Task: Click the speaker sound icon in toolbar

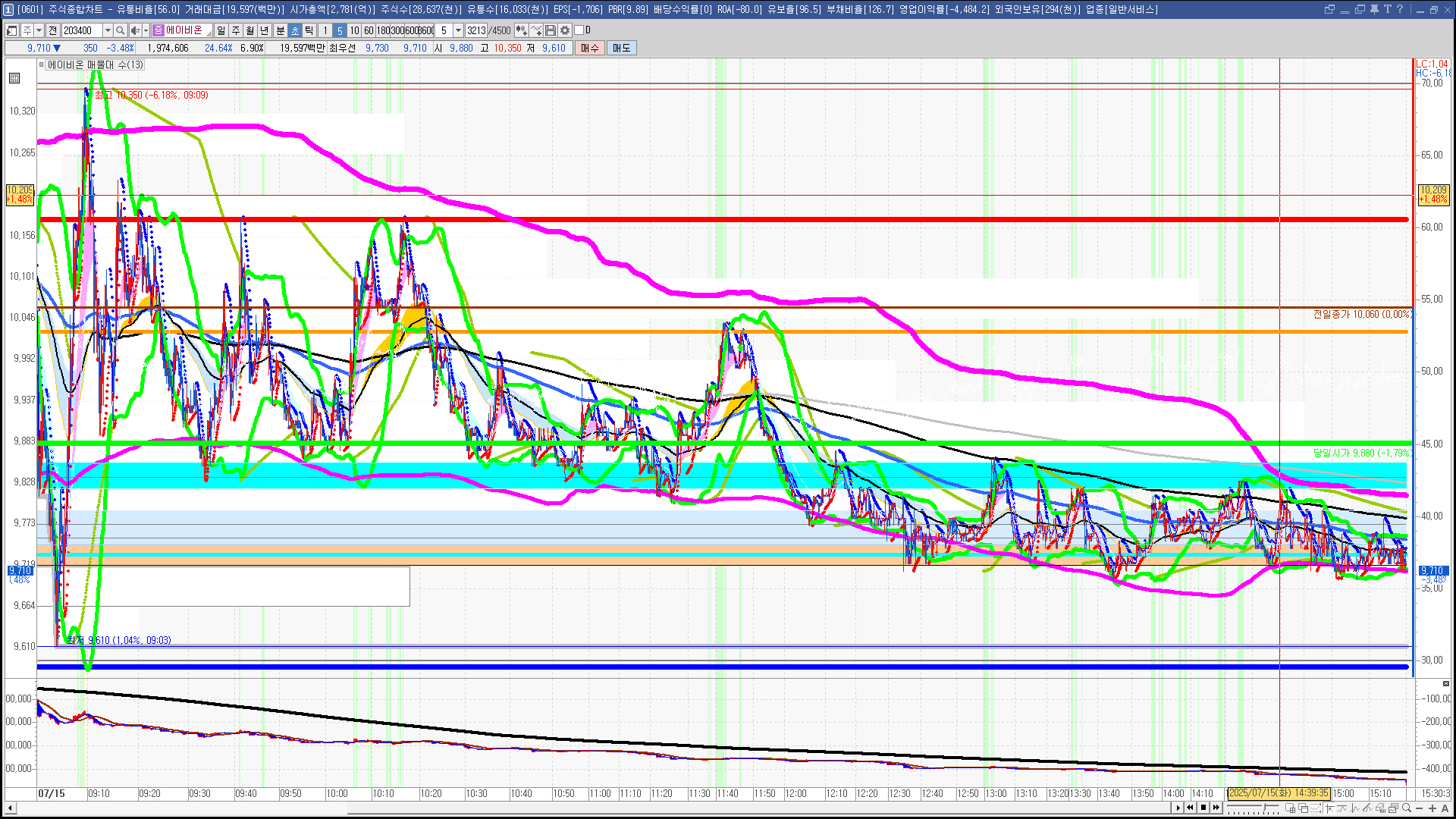Action: [135, 30]
